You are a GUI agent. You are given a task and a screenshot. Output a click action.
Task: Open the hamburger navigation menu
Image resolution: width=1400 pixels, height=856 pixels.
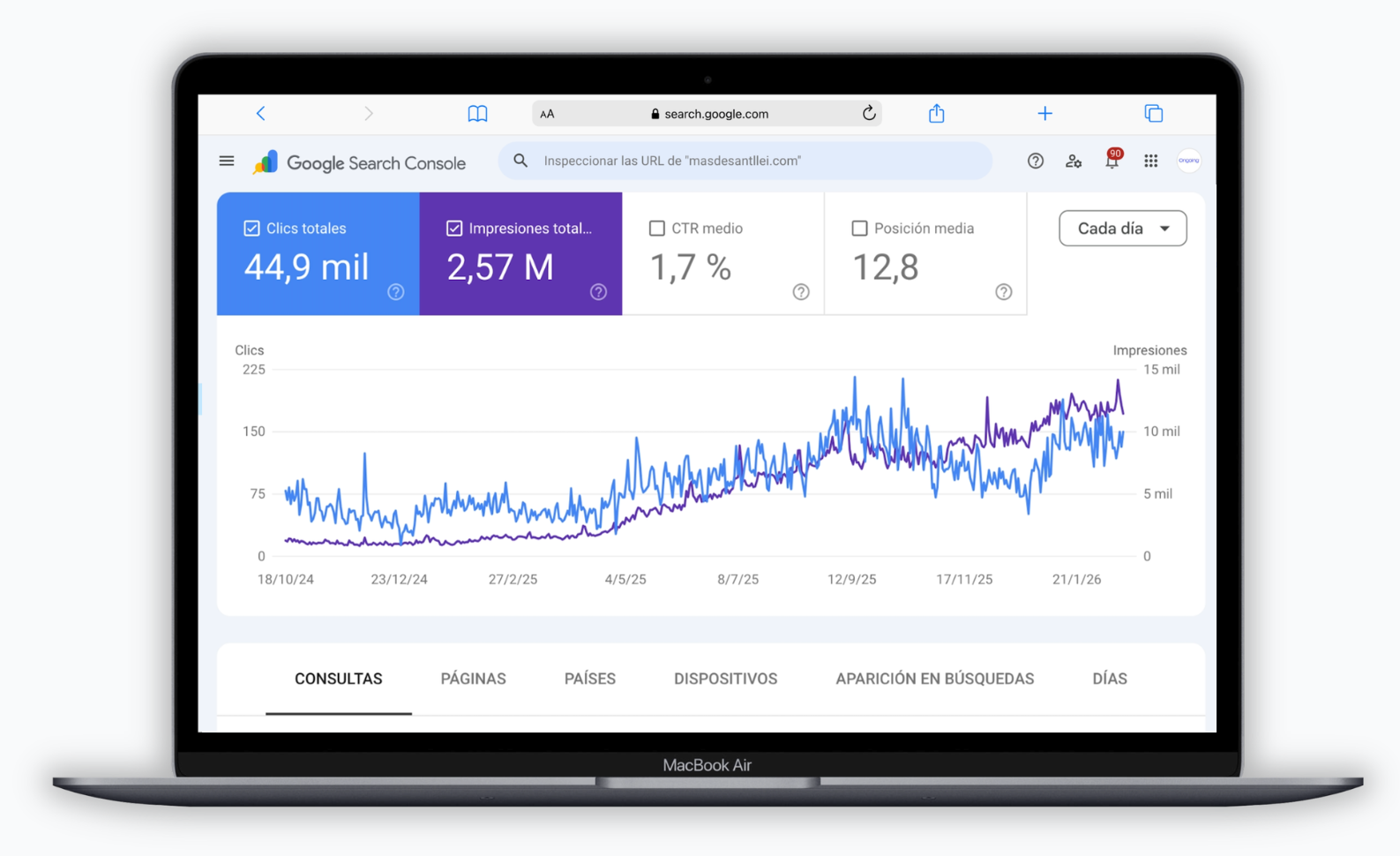227,161
